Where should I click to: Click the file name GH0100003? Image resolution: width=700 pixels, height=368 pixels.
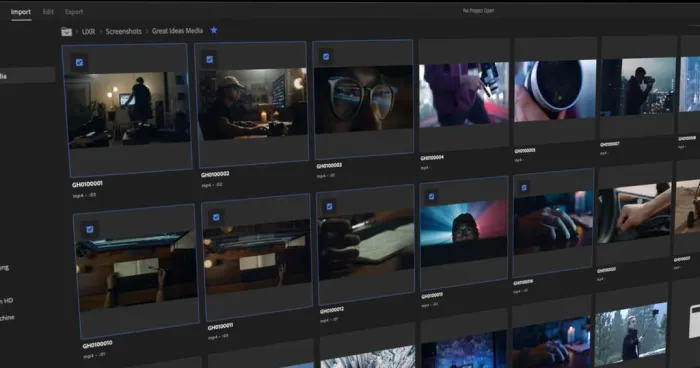pos(329,166)
